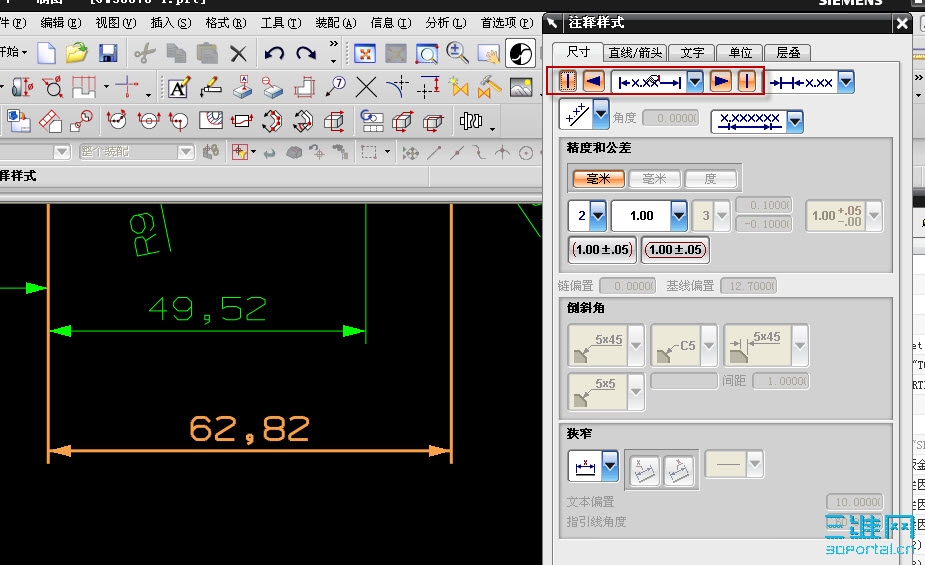This screenshot has width=925, height=565.
Task: Select the Cylindrical Dimension tool icon
Action: click(21, 87)
